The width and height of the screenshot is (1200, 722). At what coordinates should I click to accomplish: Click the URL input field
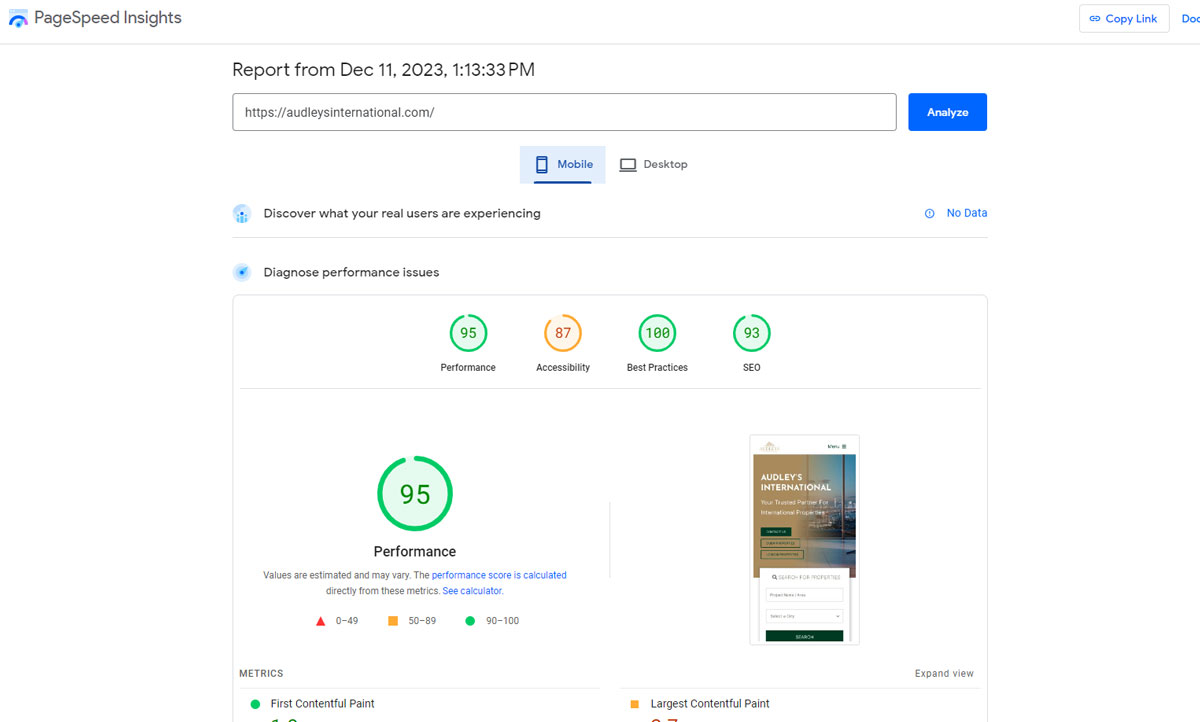point(564,112)
